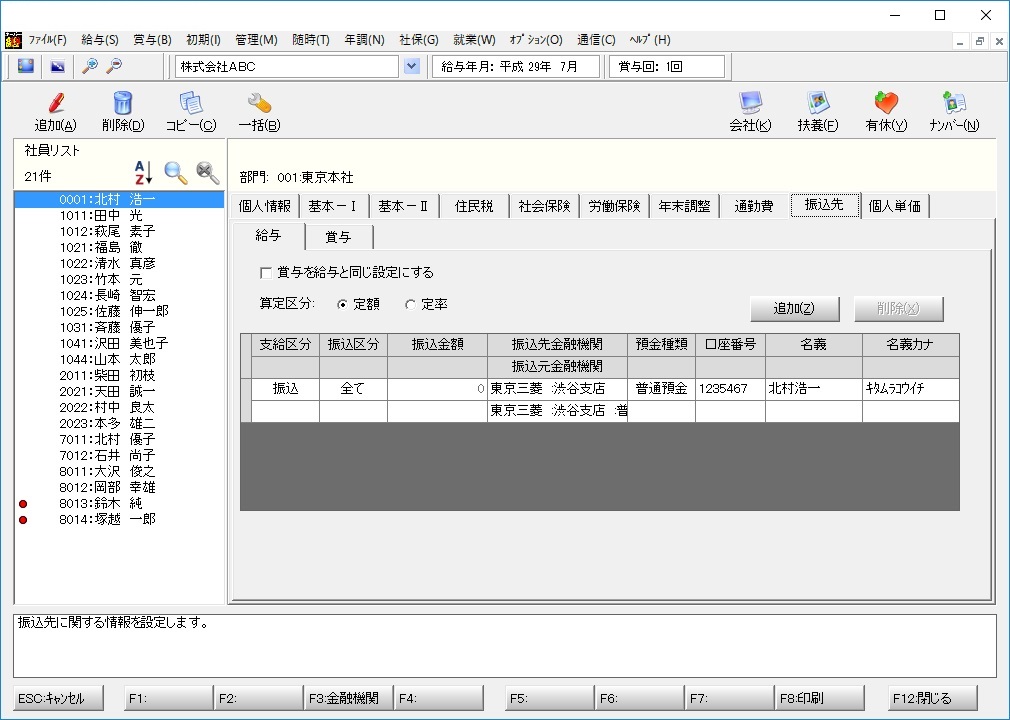Viewport: 1010px width, 720px height.
Task: Click the red marker beside 8014:塚越 一郎
Action: 23,520
